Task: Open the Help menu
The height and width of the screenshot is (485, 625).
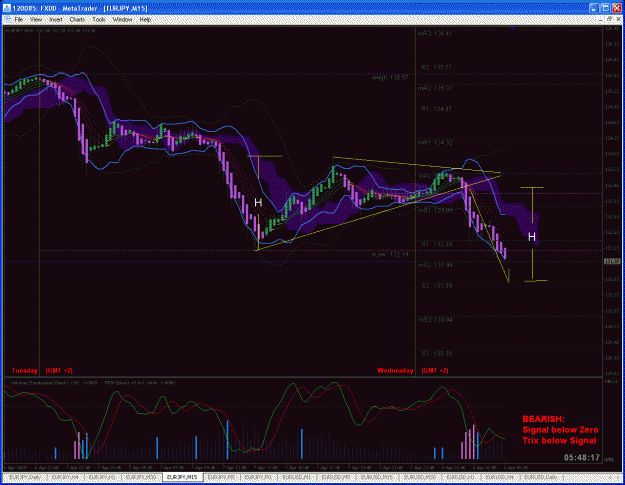Action: [145, 19]
